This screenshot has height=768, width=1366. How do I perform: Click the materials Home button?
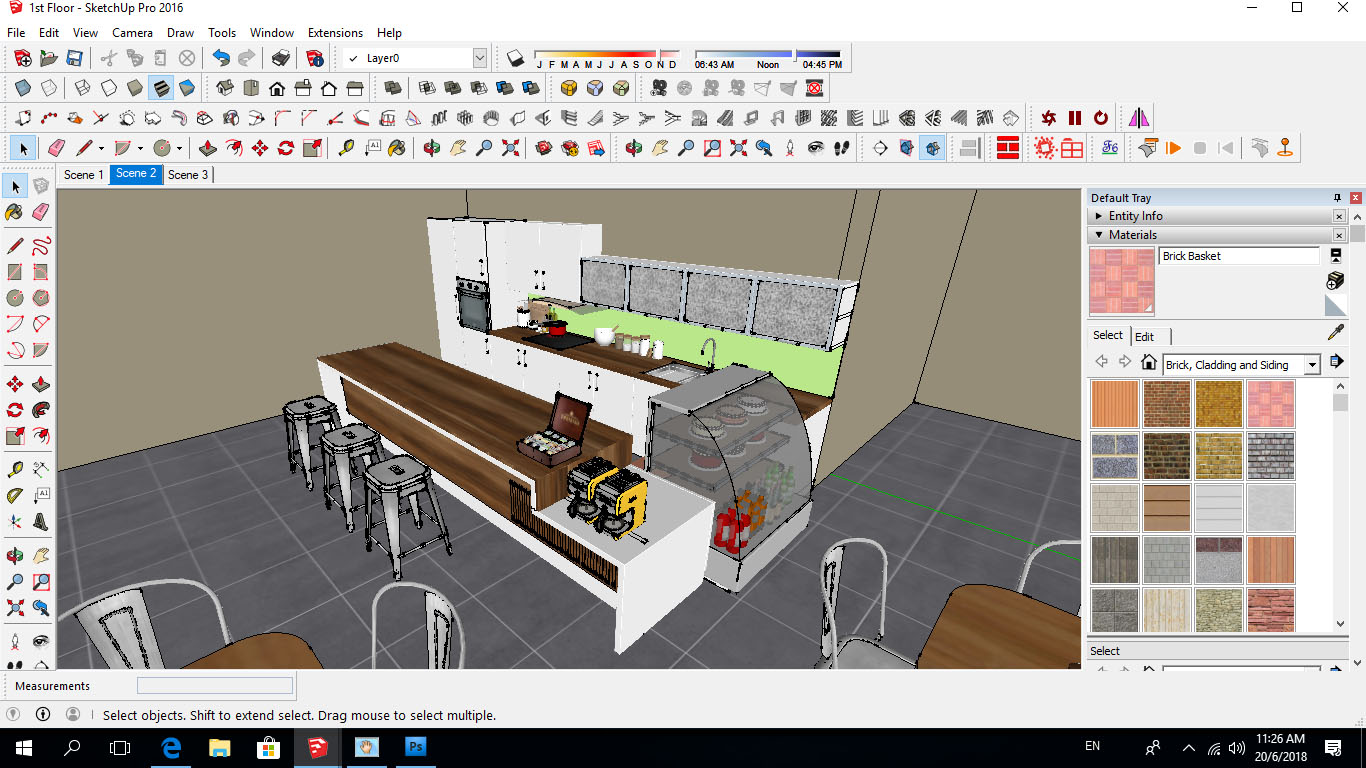click(1149, 362)
